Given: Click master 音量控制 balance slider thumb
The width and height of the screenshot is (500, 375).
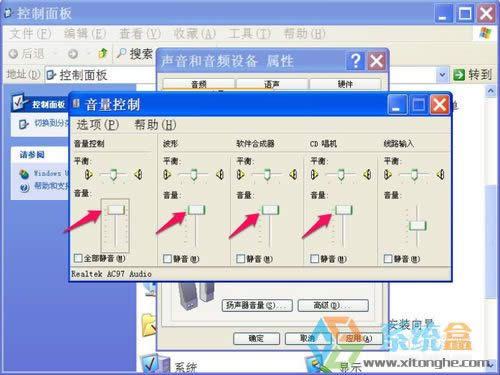Looking at the screenshot, I should point(114,174).
